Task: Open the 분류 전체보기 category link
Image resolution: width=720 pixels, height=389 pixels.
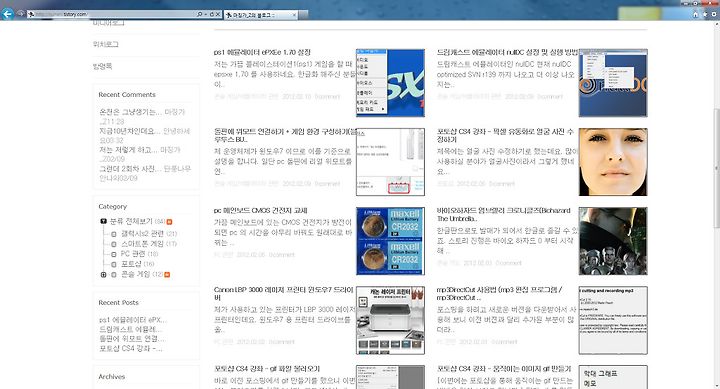Action: (131, 221)
